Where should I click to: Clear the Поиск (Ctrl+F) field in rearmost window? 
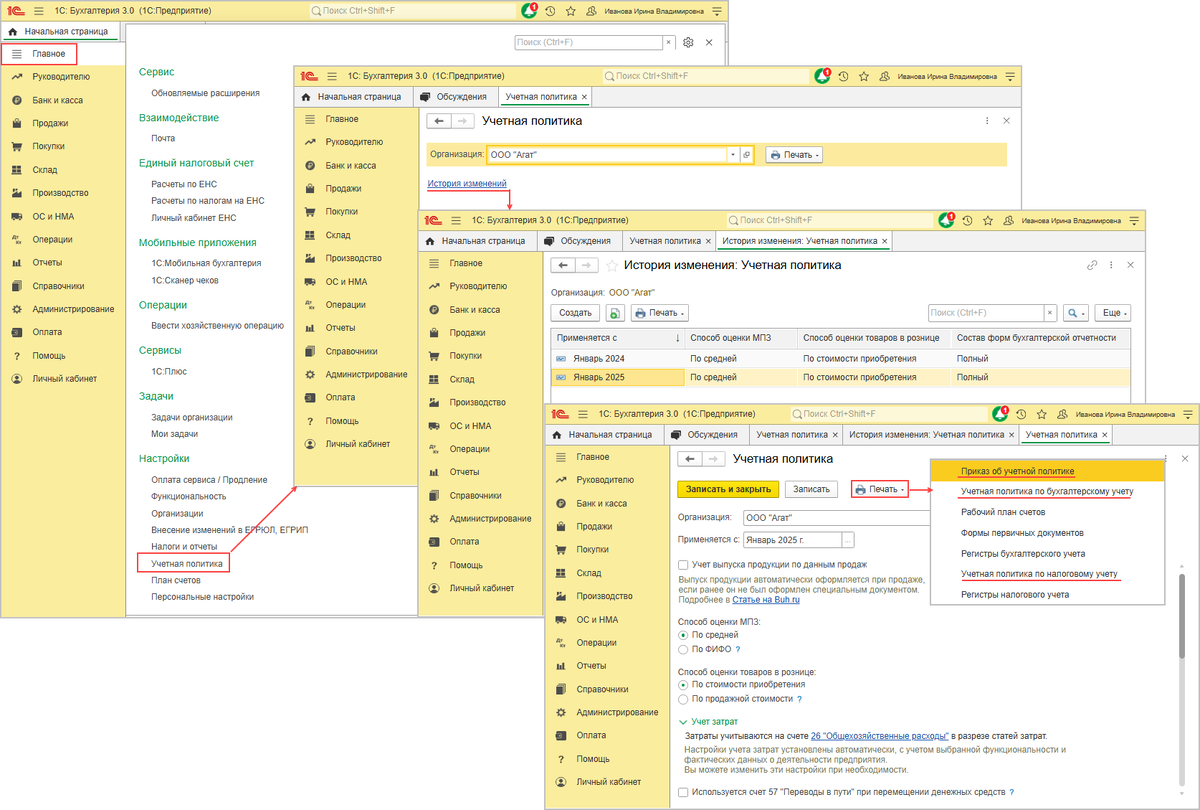point(669,43)
